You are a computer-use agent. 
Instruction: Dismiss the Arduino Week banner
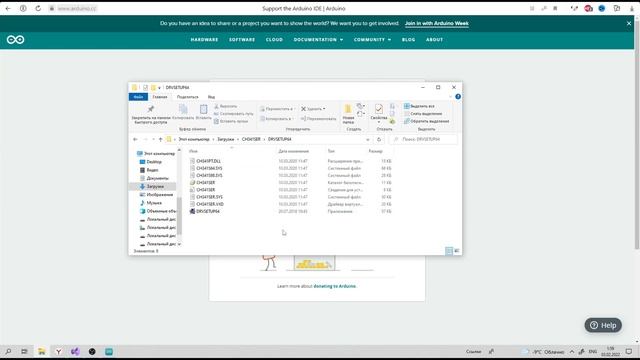[629, 24]
